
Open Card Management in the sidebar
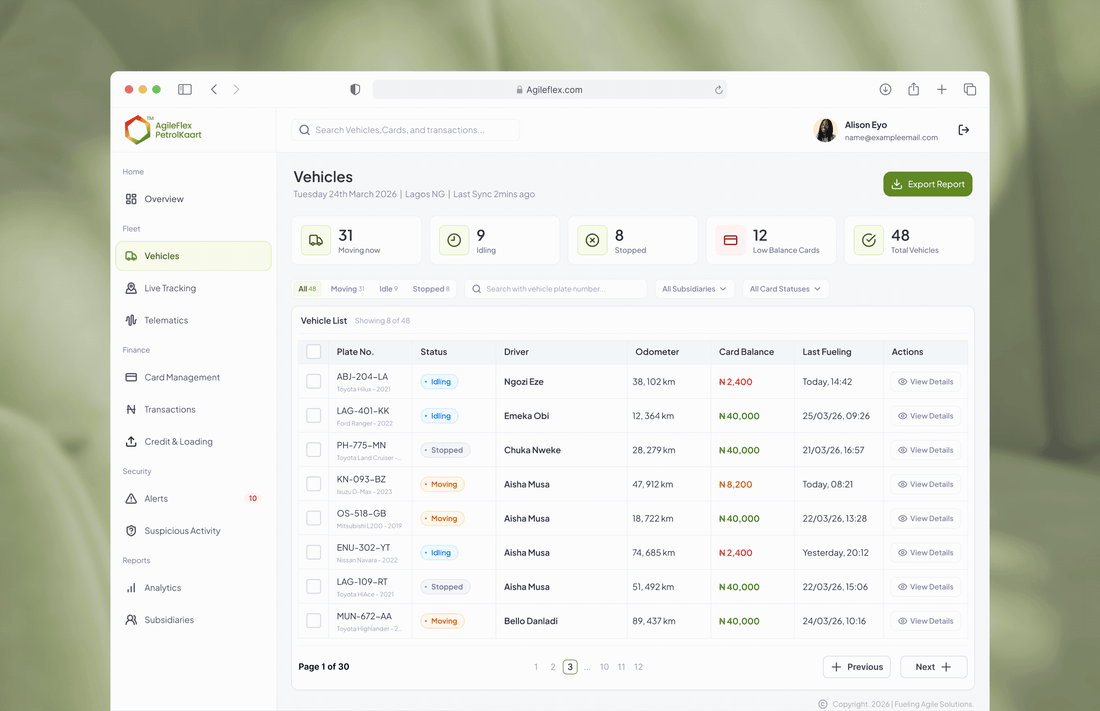coord(194,378)
